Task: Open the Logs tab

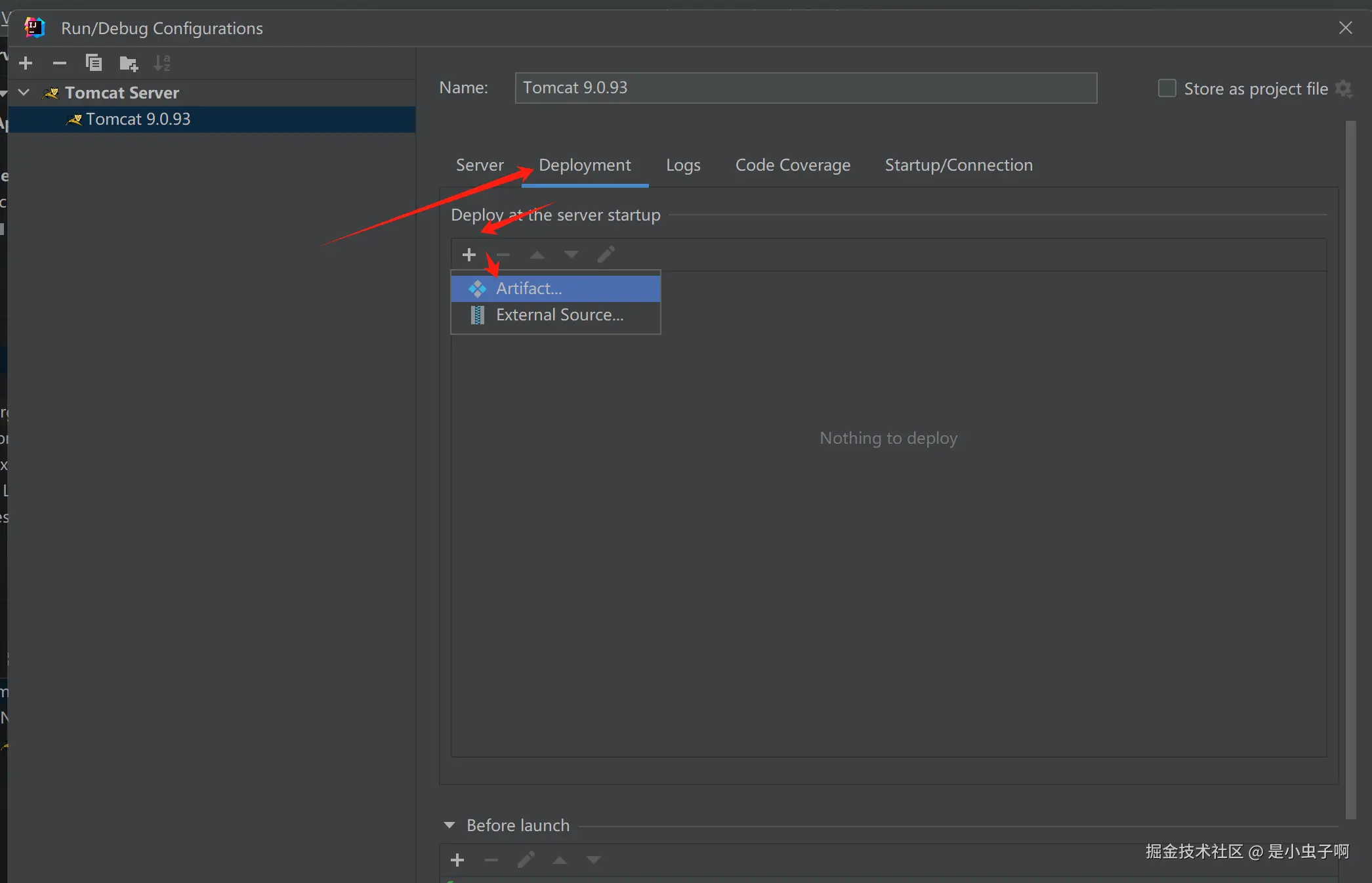Action: point(683,165)
